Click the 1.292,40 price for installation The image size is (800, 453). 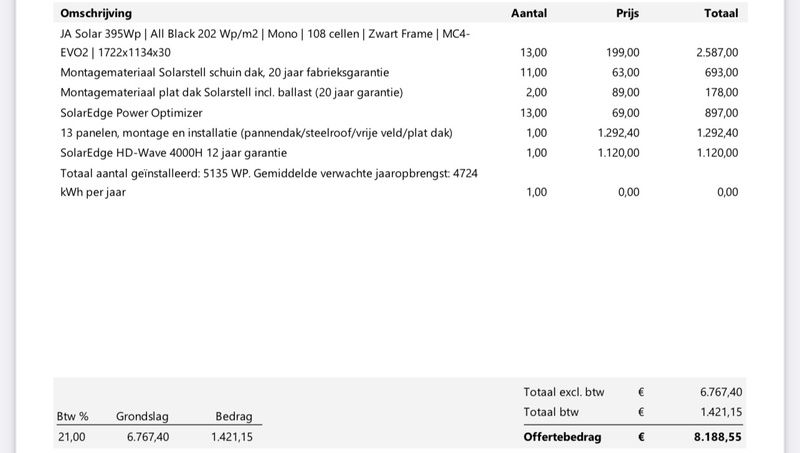coord(619,133)
